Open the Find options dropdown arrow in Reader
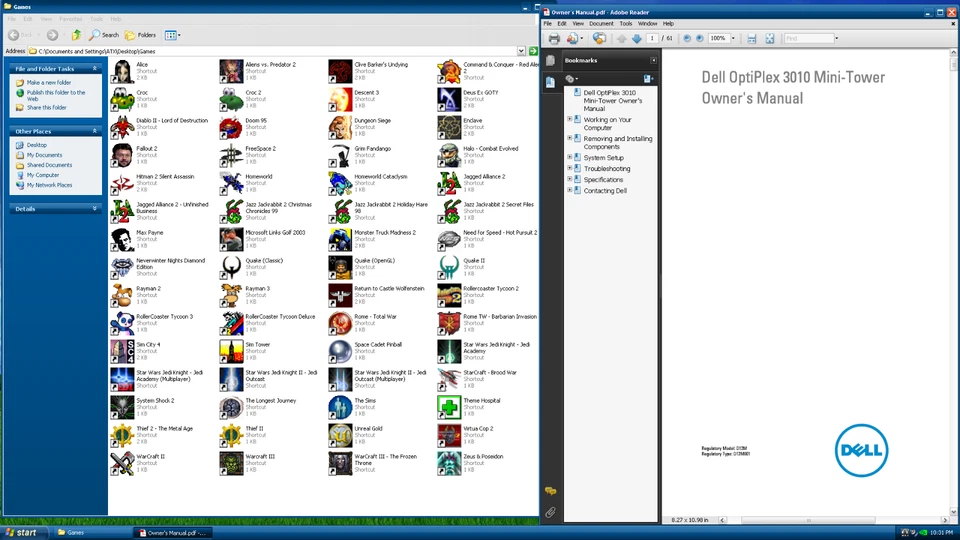Screen dimensions: 960x540 pos(837,39)
